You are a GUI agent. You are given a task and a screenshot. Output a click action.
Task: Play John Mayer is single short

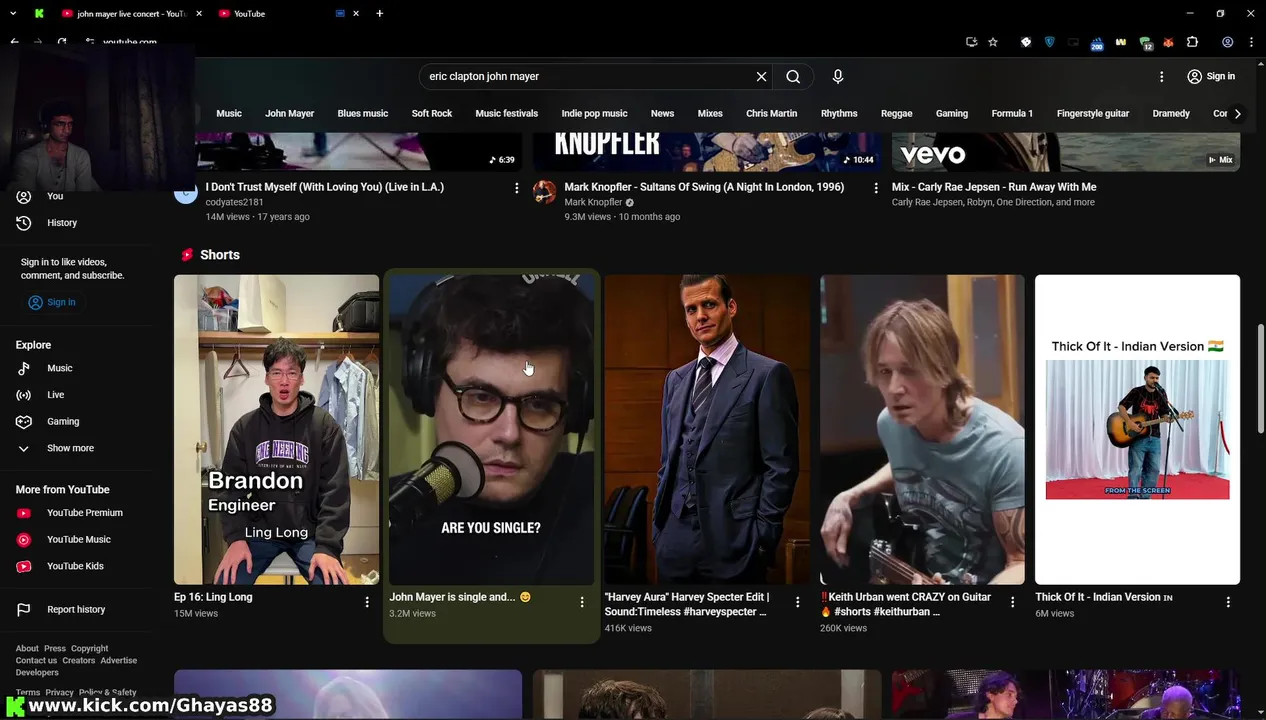click(491, 429)
